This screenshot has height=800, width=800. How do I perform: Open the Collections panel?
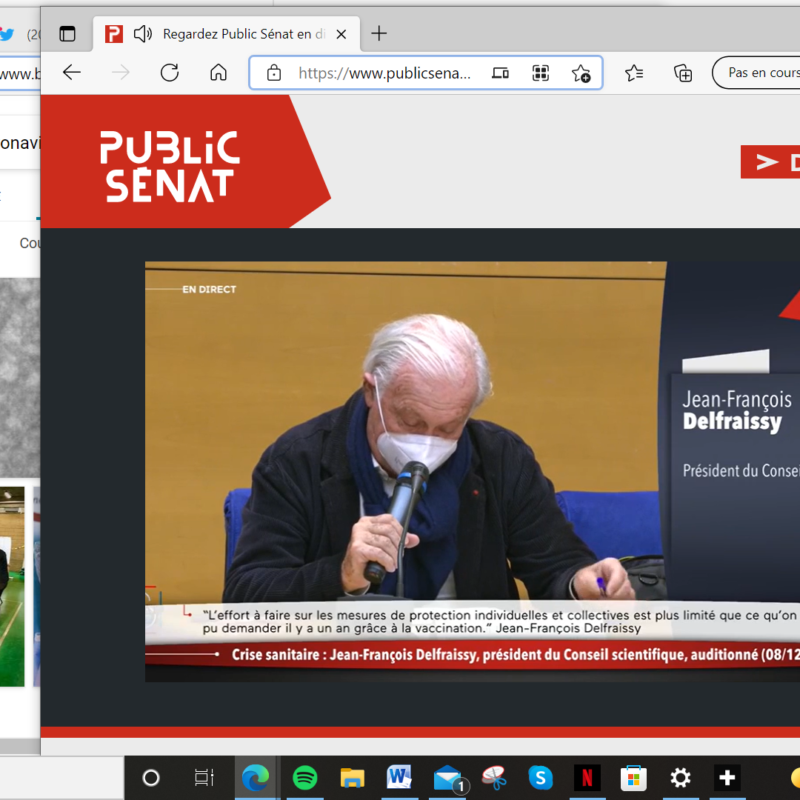683,73
